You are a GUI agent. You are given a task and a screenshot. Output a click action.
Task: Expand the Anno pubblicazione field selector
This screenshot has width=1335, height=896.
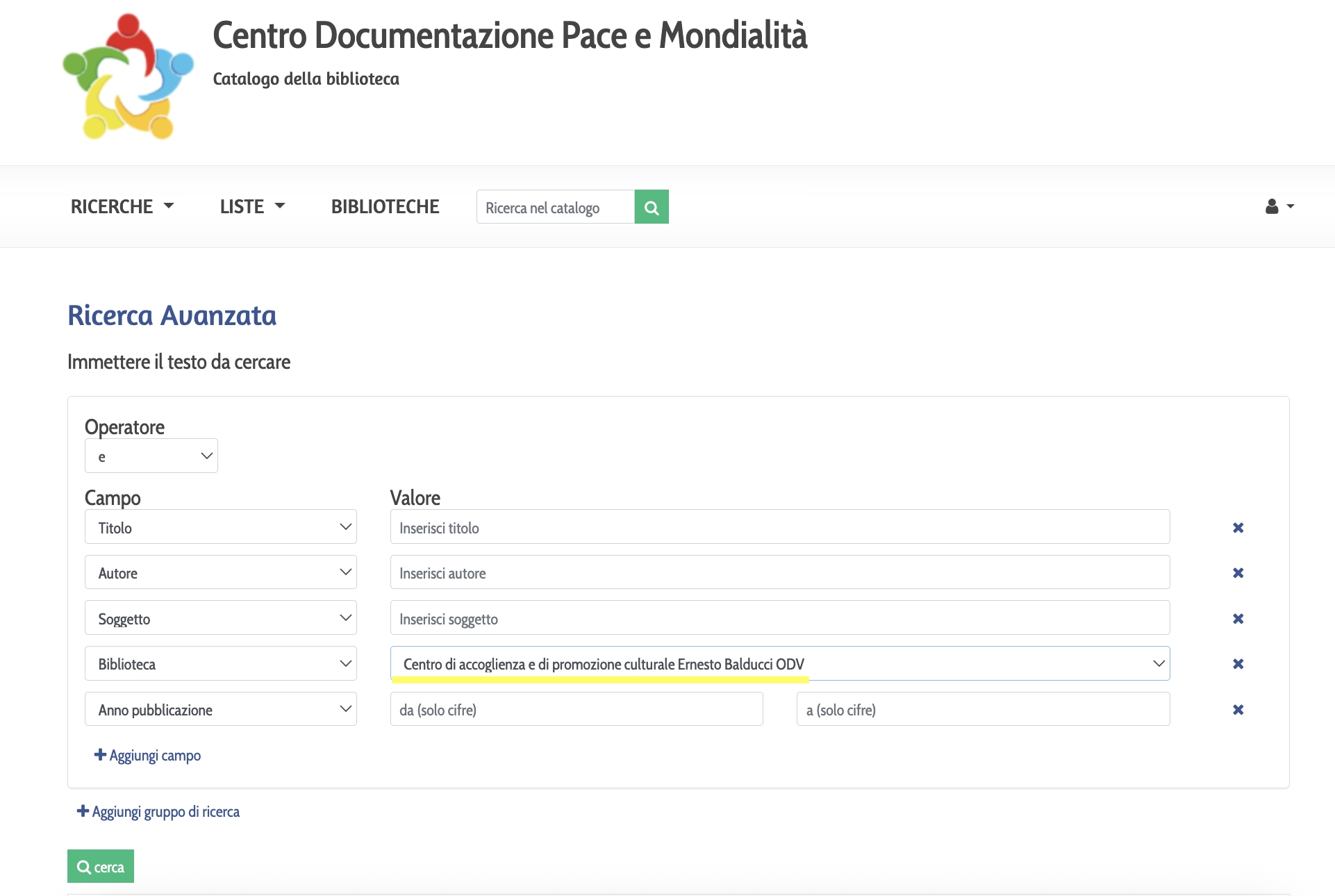coord(221,709)
